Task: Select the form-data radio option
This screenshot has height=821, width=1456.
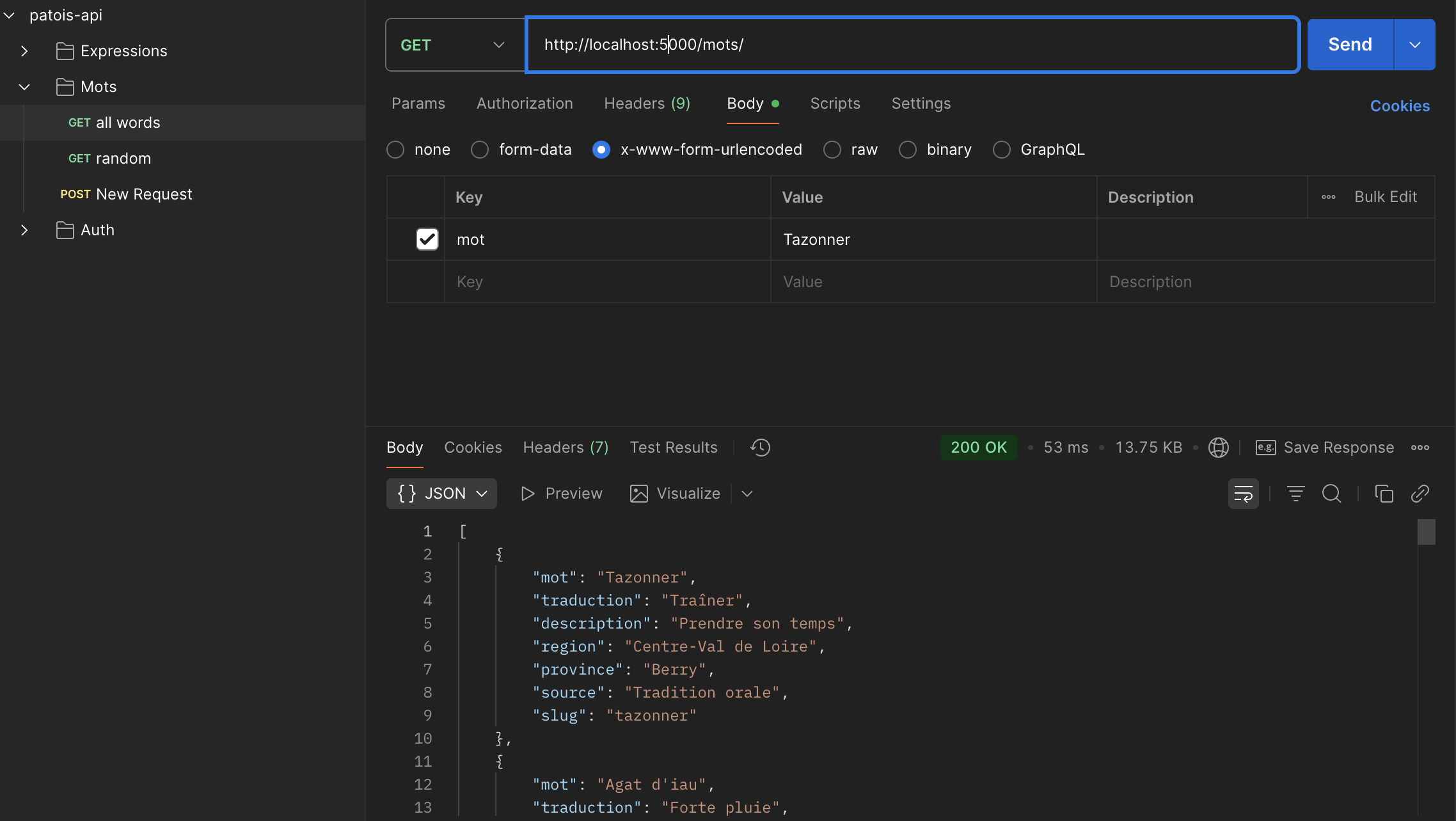Action: pos(480,150)
